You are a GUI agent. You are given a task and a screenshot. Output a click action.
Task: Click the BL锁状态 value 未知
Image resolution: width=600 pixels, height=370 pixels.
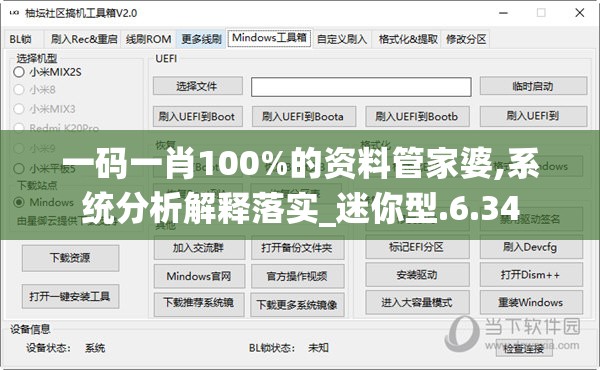(318, 347)
